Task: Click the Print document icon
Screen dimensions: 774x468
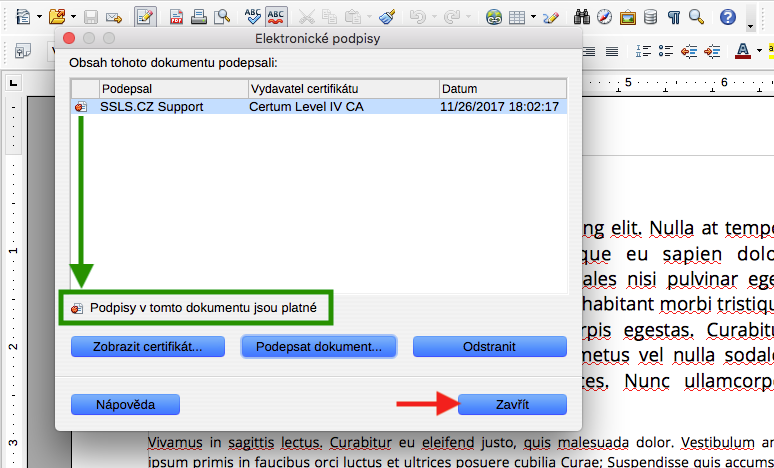Action: tap(200, 17)
